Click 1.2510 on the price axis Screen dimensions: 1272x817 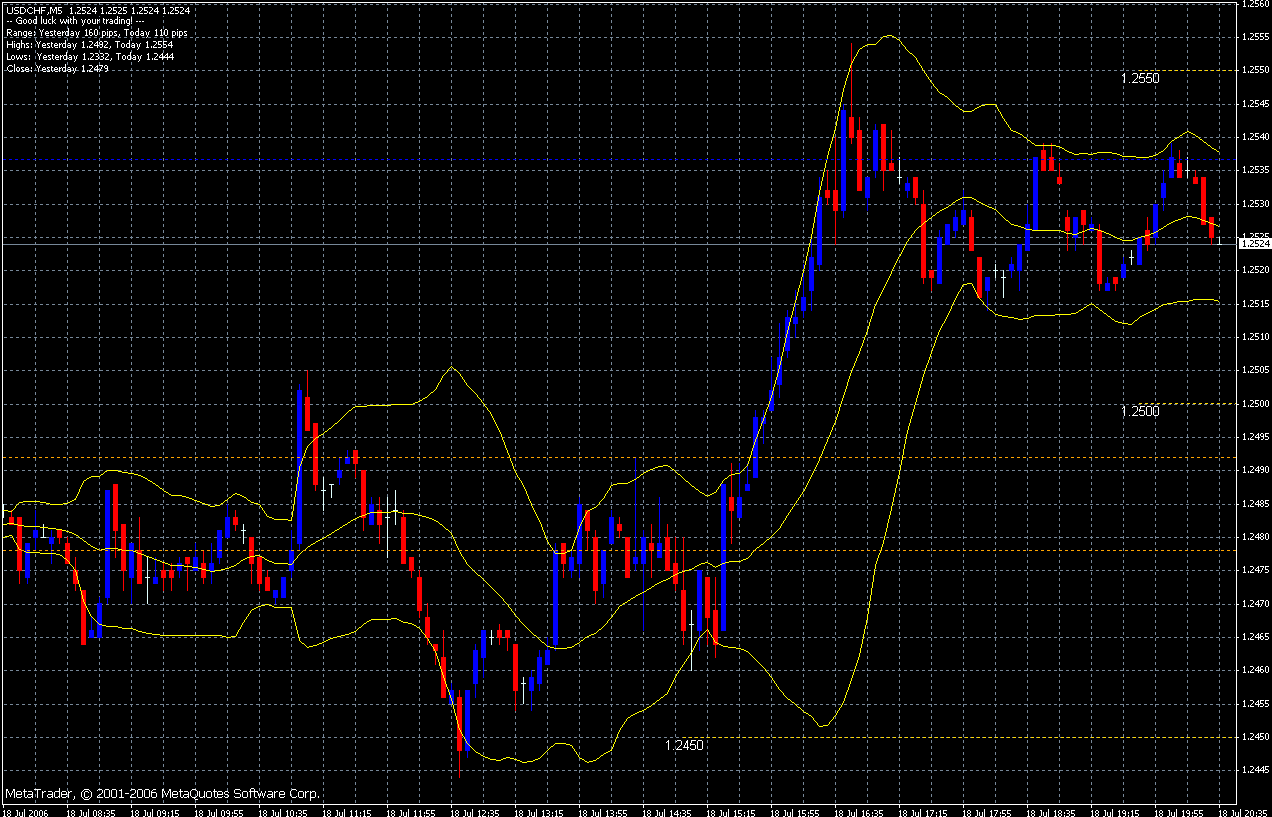click(1256, 336)
